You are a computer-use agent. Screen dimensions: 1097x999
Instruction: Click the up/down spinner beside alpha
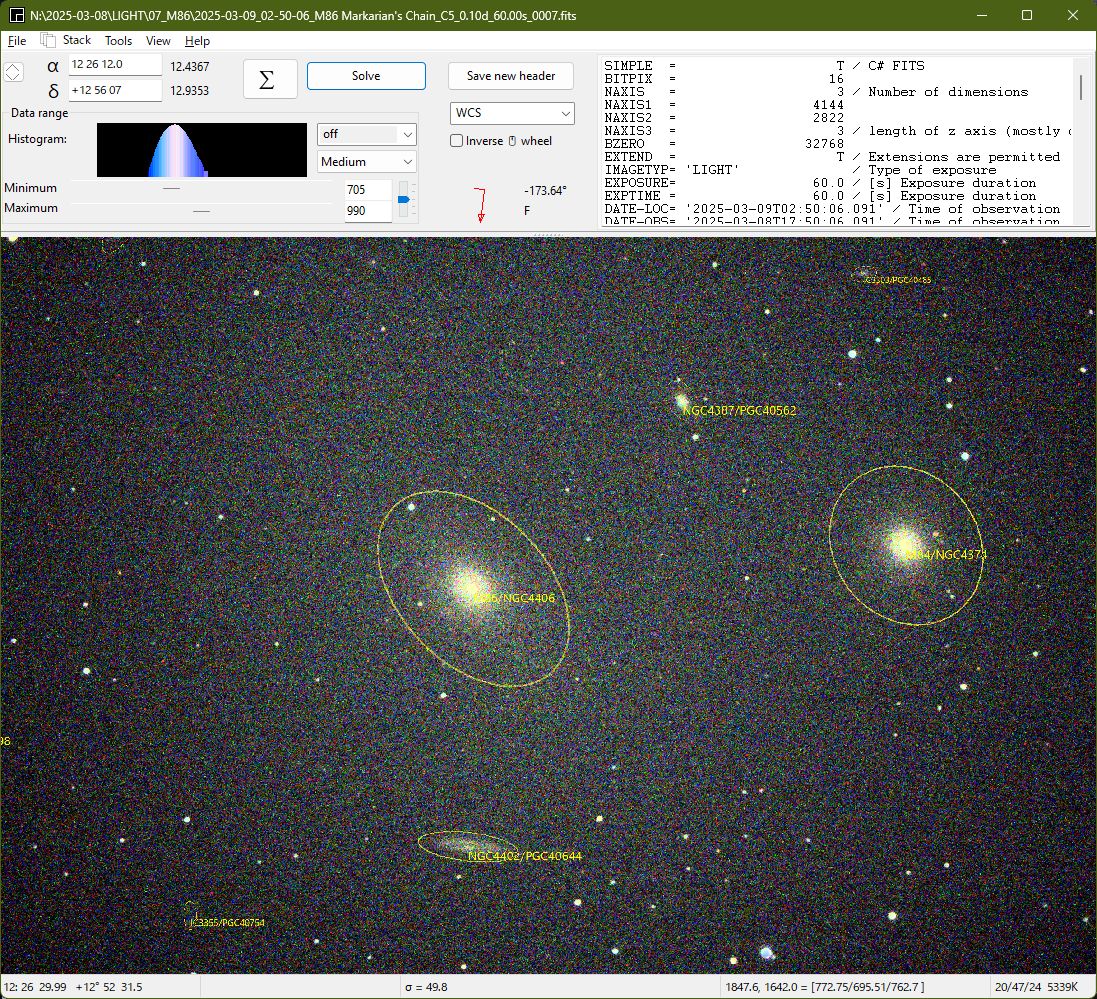click(13, 73)
